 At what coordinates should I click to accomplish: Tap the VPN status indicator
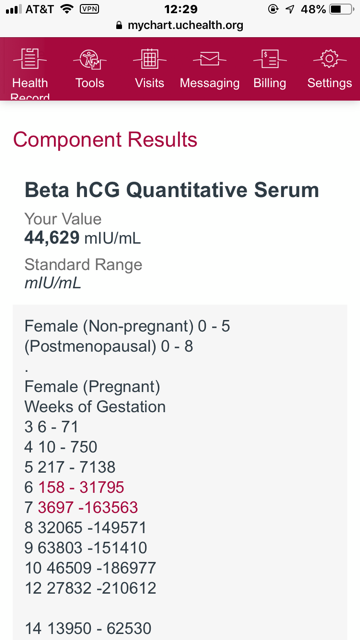click(89, 9)
